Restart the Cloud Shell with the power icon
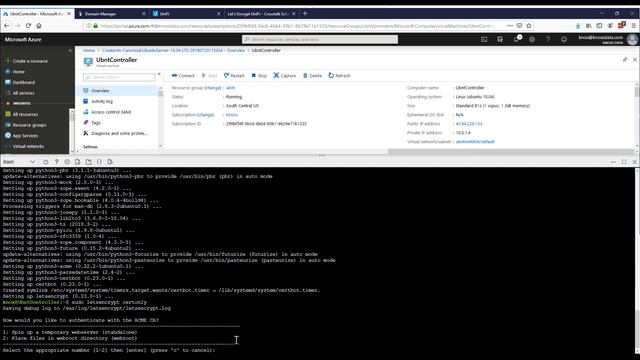Viewport: 640px width, 360px height. click(x=46, y=162)
